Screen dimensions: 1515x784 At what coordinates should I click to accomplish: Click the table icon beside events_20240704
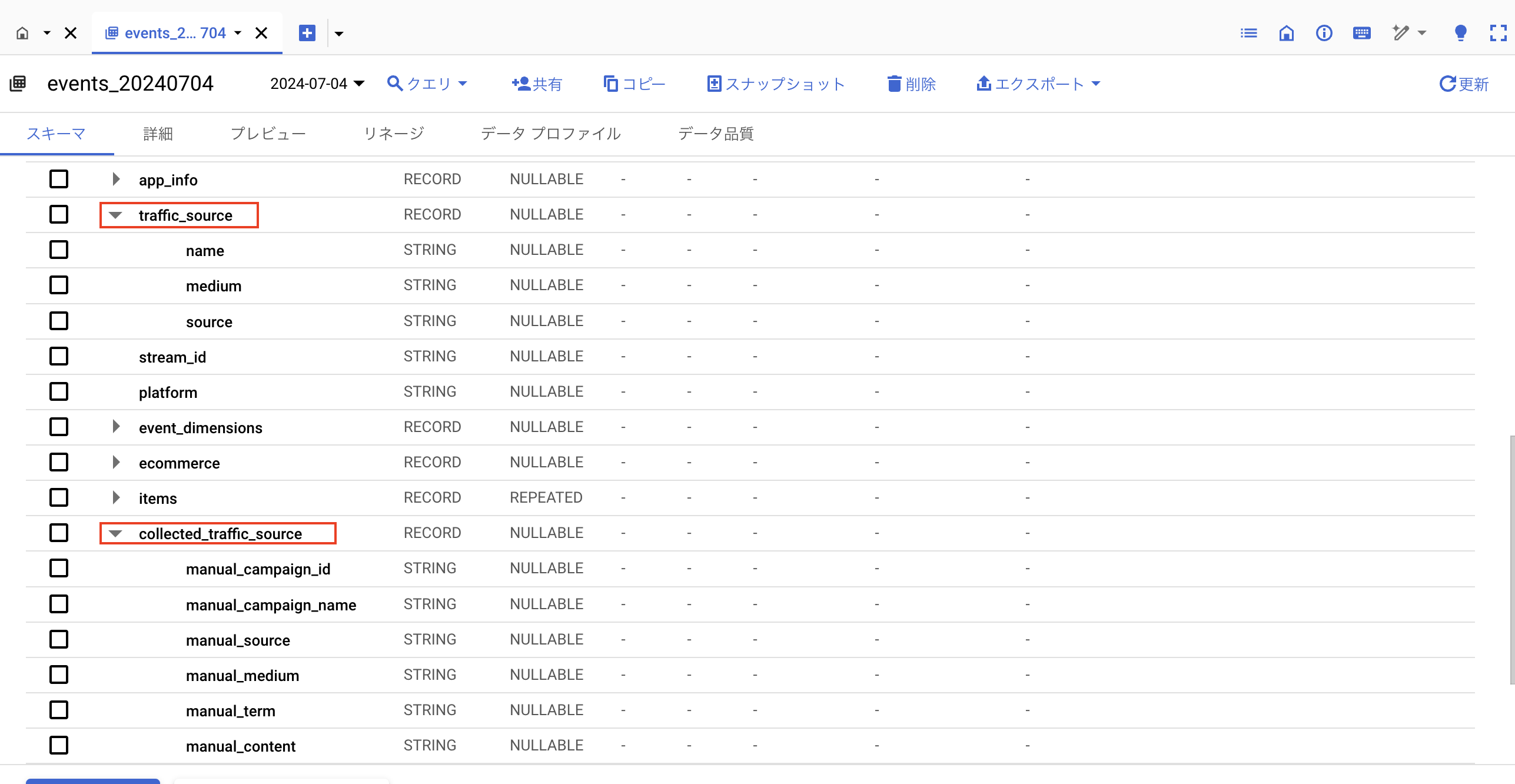click(18, 84)
